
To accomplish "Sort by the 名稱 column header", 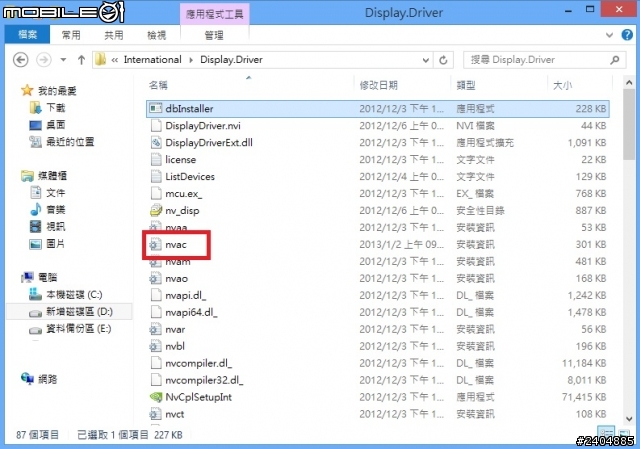I will 158,85.
